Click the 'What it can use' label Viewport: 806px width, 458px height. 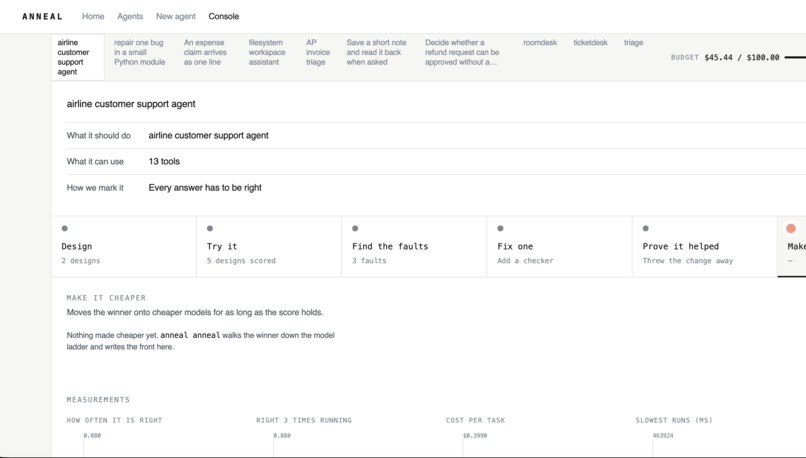95,161
